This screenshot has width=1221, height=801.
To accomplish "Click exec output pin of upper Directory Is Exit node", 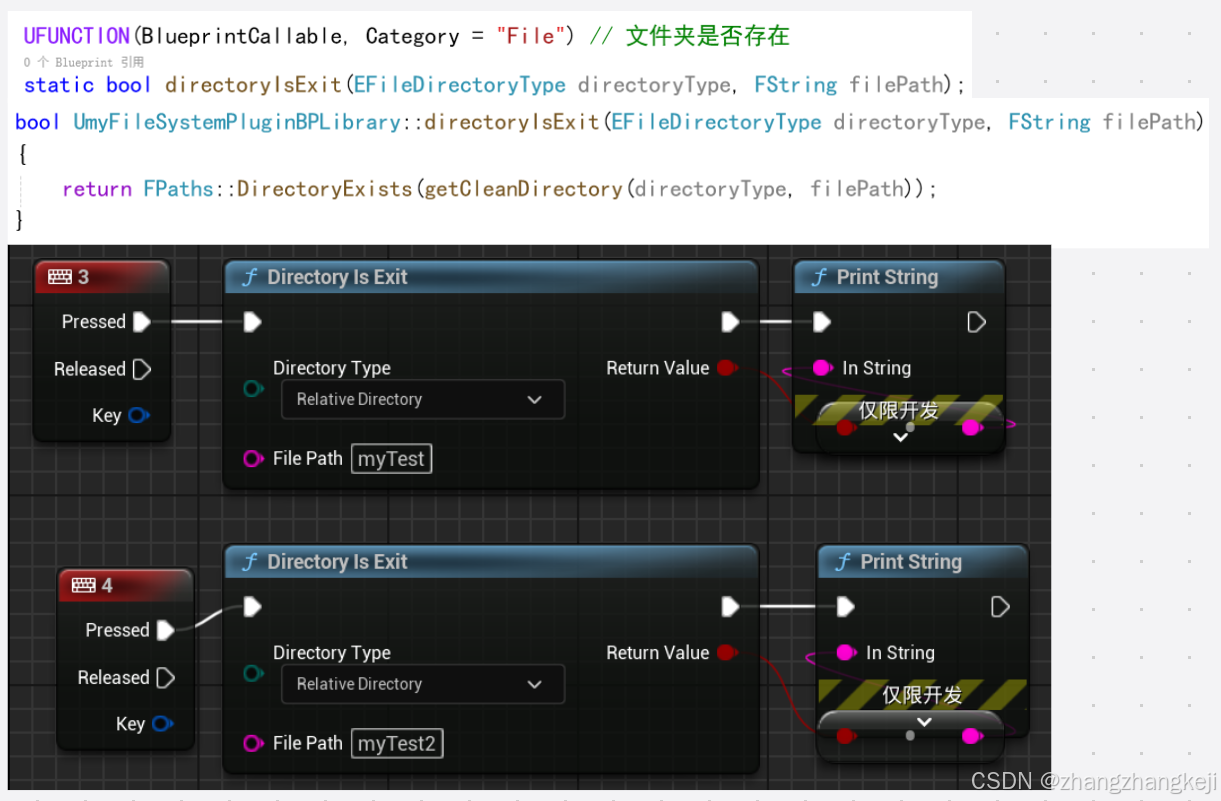I will coord(730,321).
